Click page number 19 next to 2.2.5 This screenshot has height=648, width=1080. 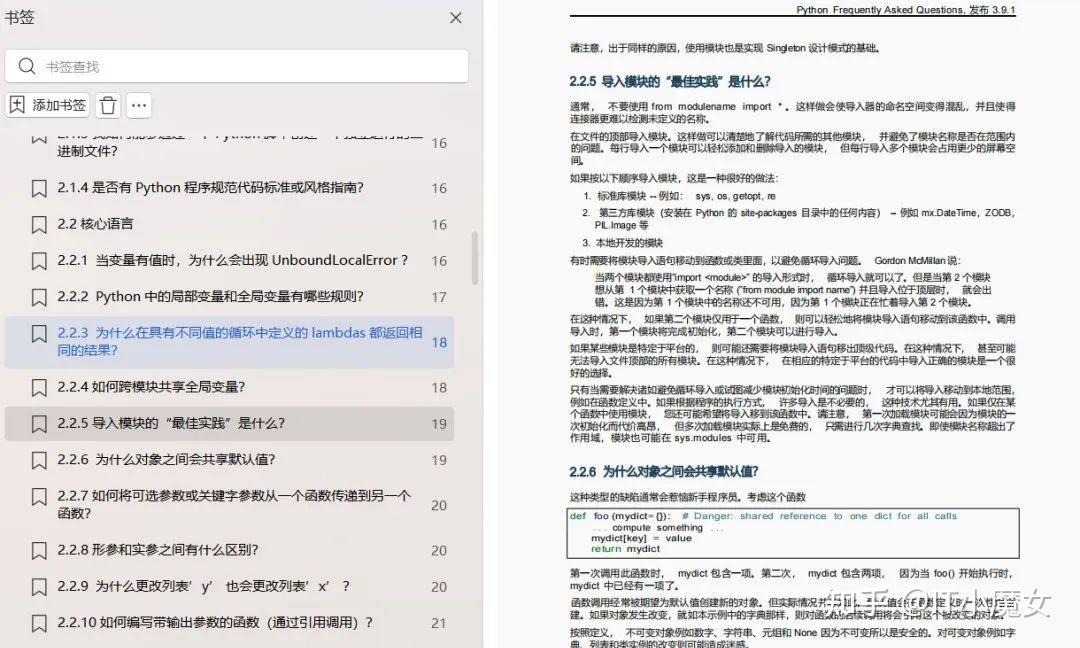(x=438, y=423)
